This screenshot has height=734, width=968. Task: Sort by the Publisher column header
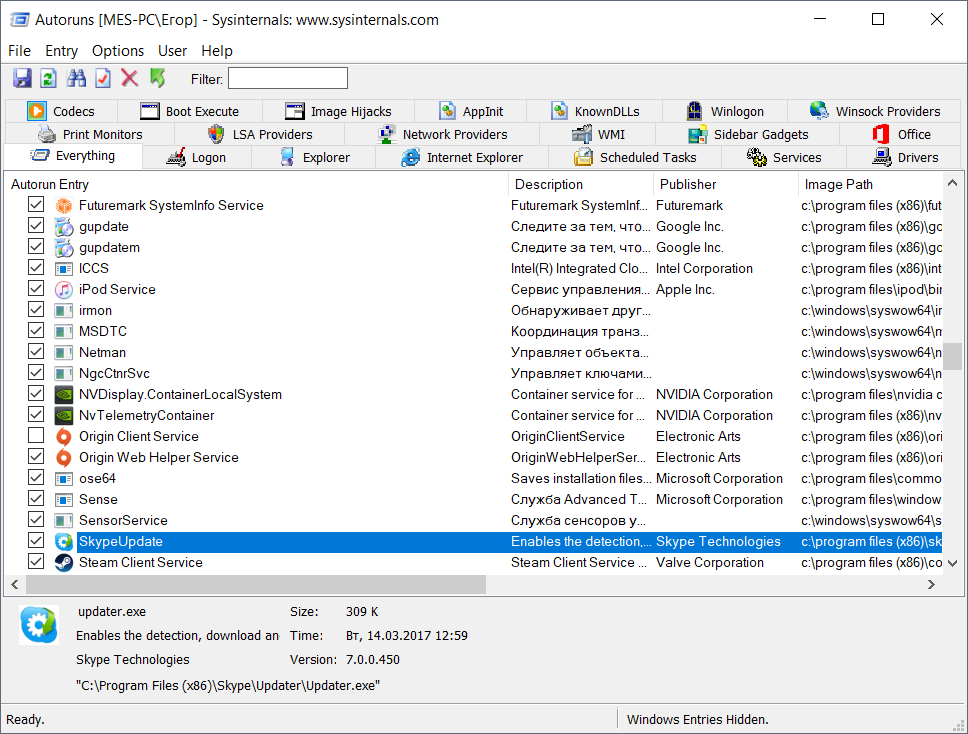tap(688, 184)
